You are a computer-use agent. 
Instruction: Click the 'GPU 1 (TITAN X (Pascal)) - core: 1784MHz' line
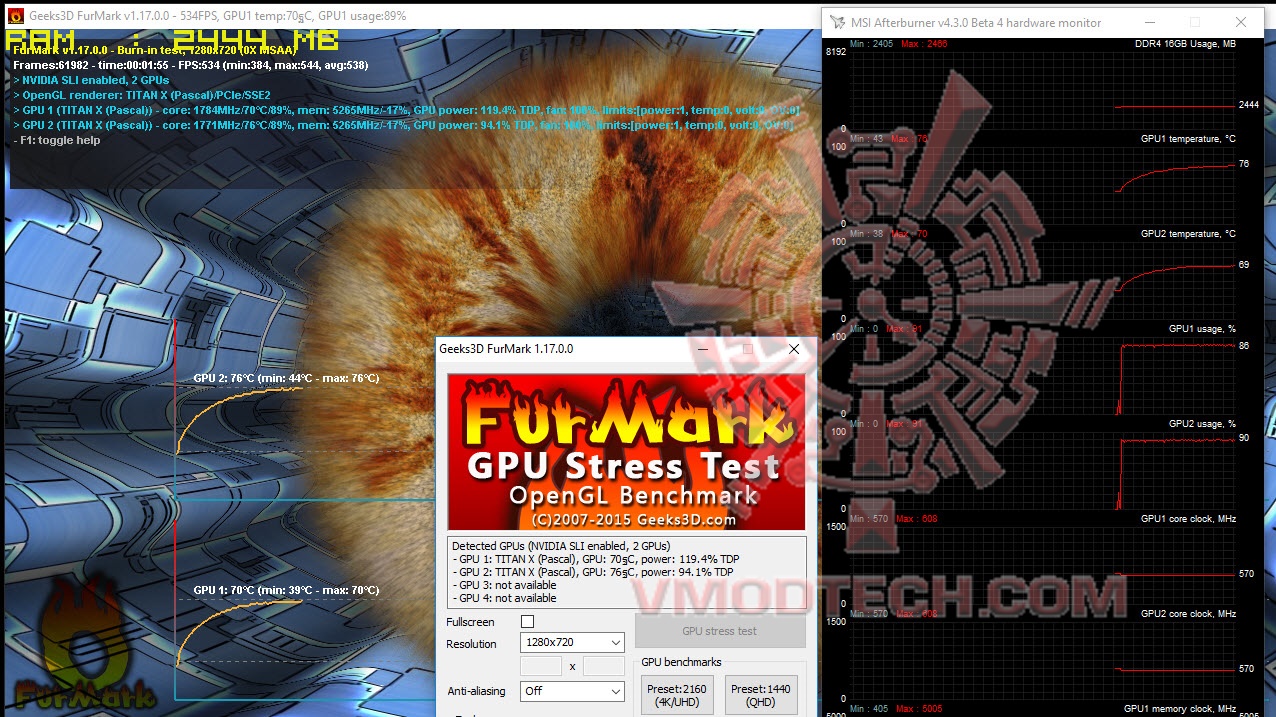(x=406, y=110)
